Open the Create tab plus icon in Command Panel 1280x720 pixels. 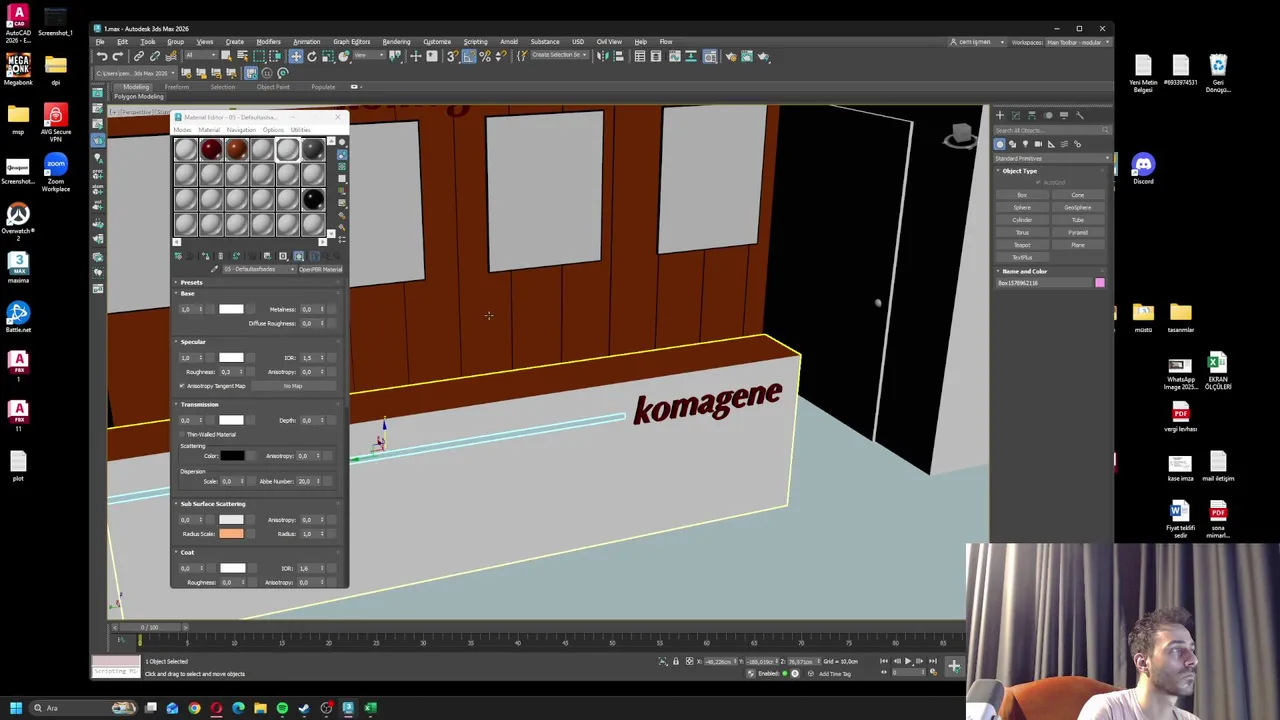click(x=999, y=115)
